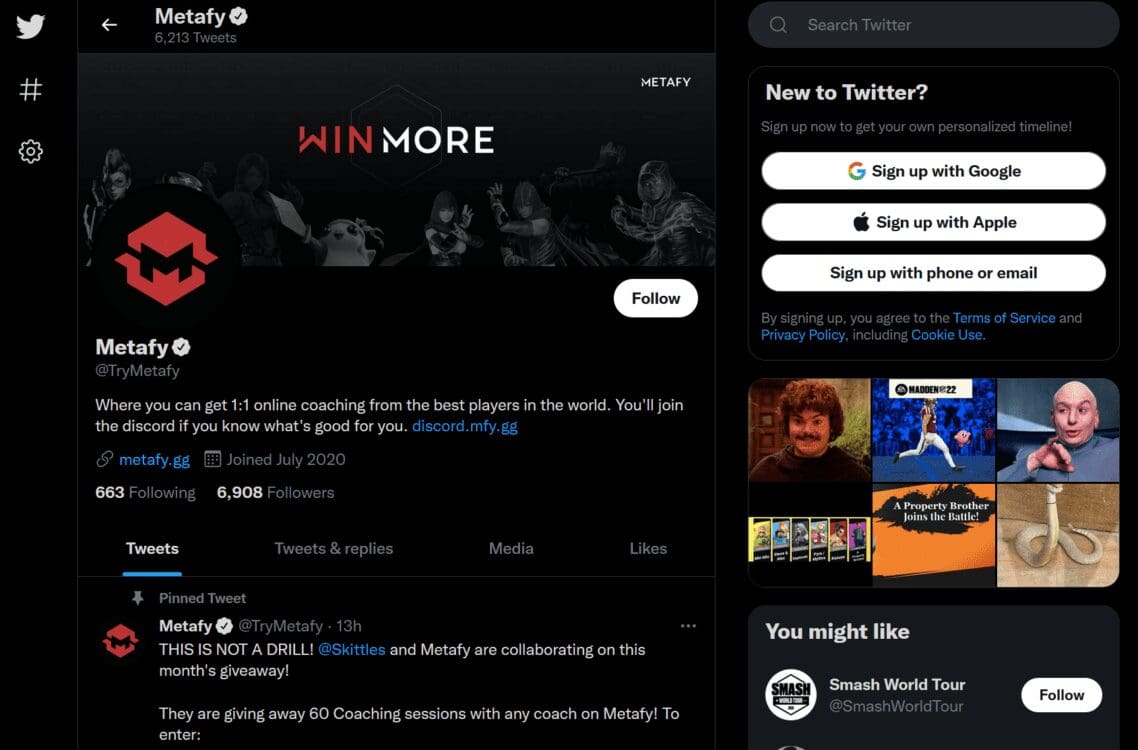Open the Settings gear icon

click(30, 152)
